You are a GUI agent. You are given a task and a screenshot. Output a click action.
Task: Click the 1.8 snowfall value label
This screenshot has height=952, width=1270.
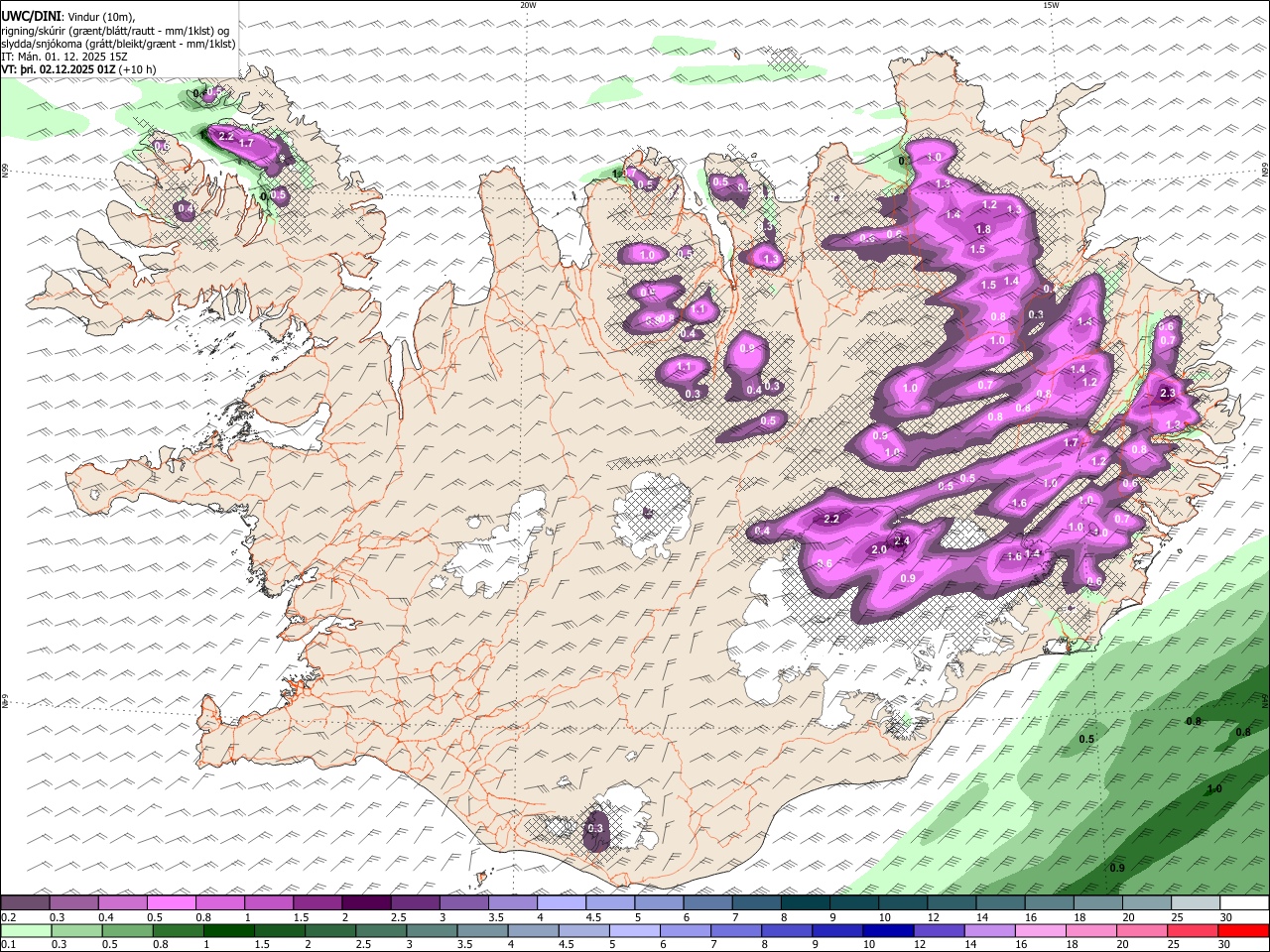point(983,229)
